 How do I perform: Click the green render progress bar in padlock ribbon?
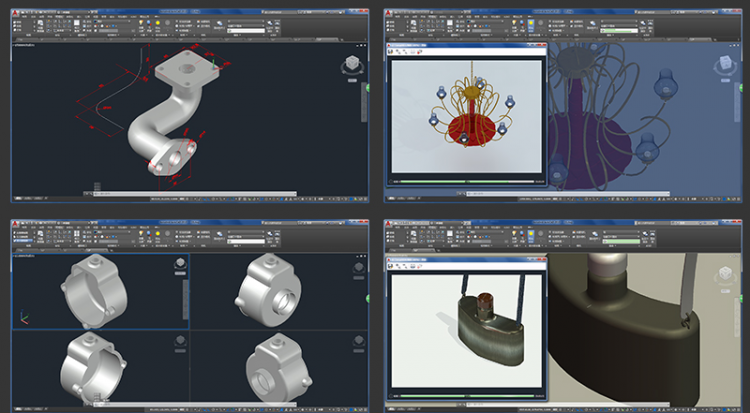[x=621, y=242]
